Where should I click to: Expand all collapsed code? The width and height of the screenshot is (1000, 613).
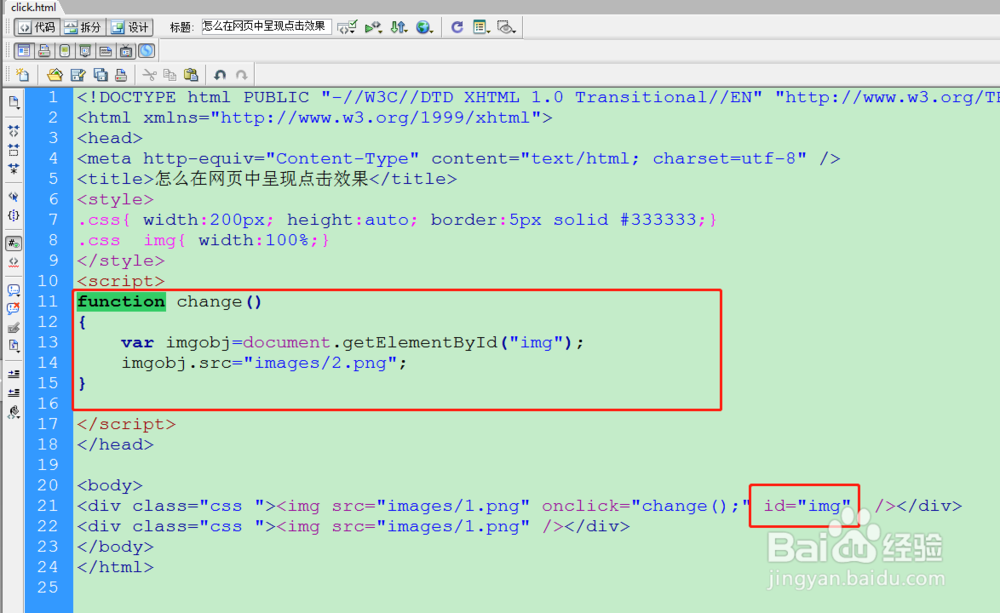pyautogui.click(x=13, y=169)
